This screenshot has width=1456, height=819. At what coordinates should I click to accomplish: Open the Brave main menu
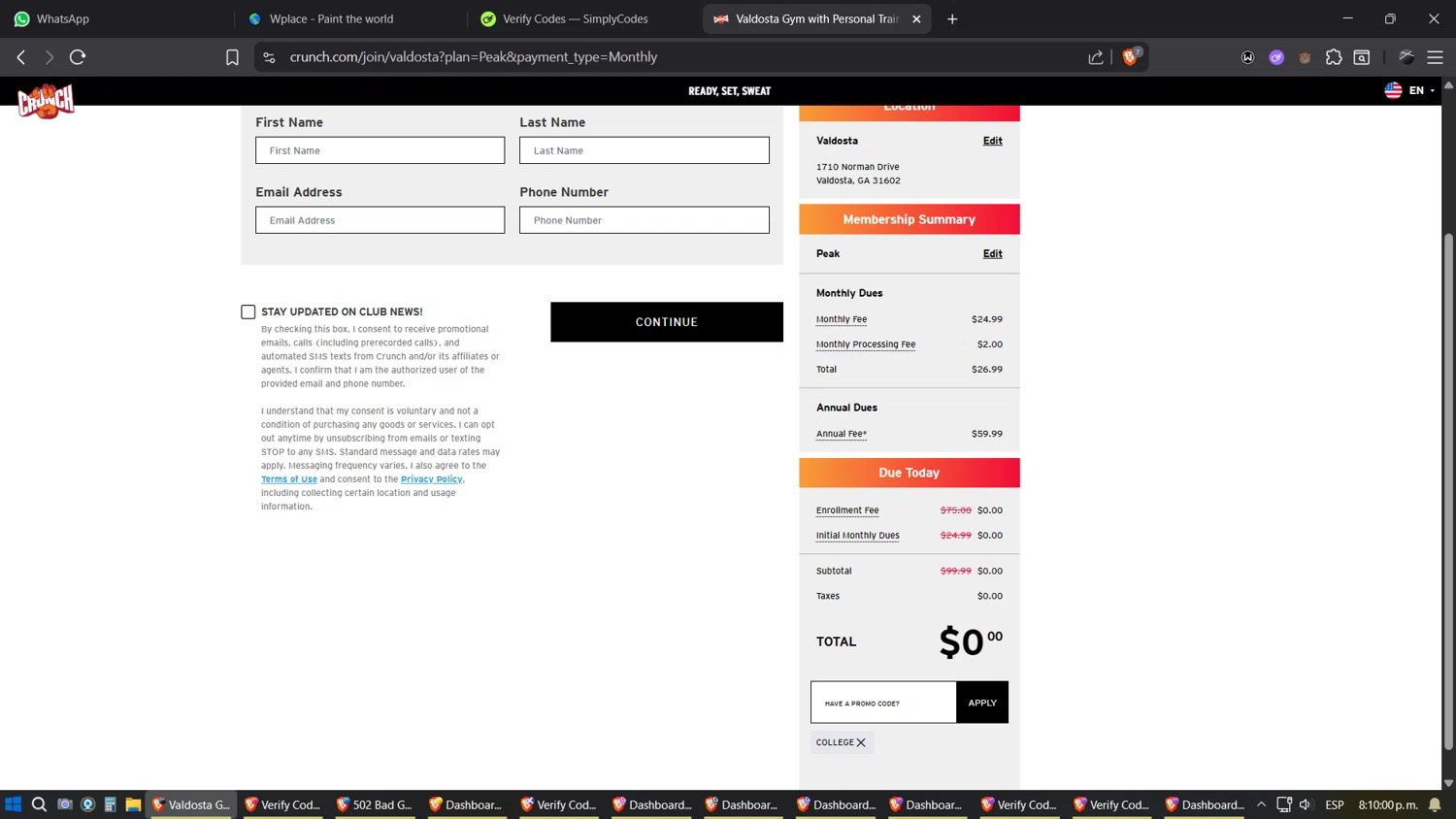[1435, 57]
